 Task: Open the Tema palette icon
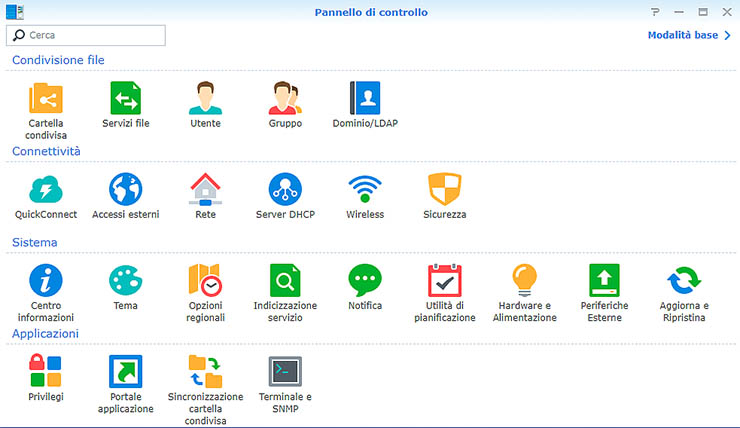[125, 280]
